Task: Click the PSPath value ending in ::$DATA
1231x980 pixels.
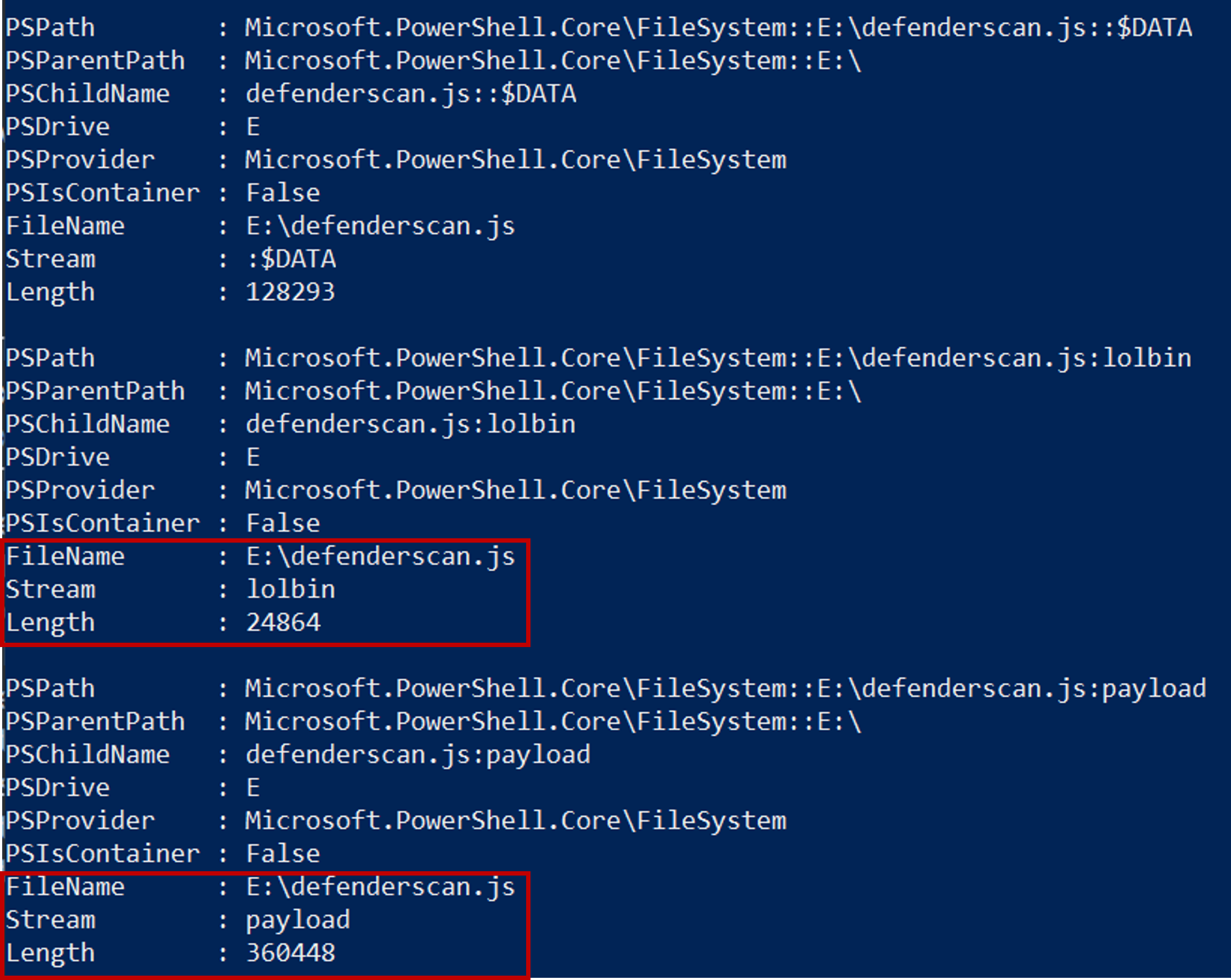Action: click(718, 28)
